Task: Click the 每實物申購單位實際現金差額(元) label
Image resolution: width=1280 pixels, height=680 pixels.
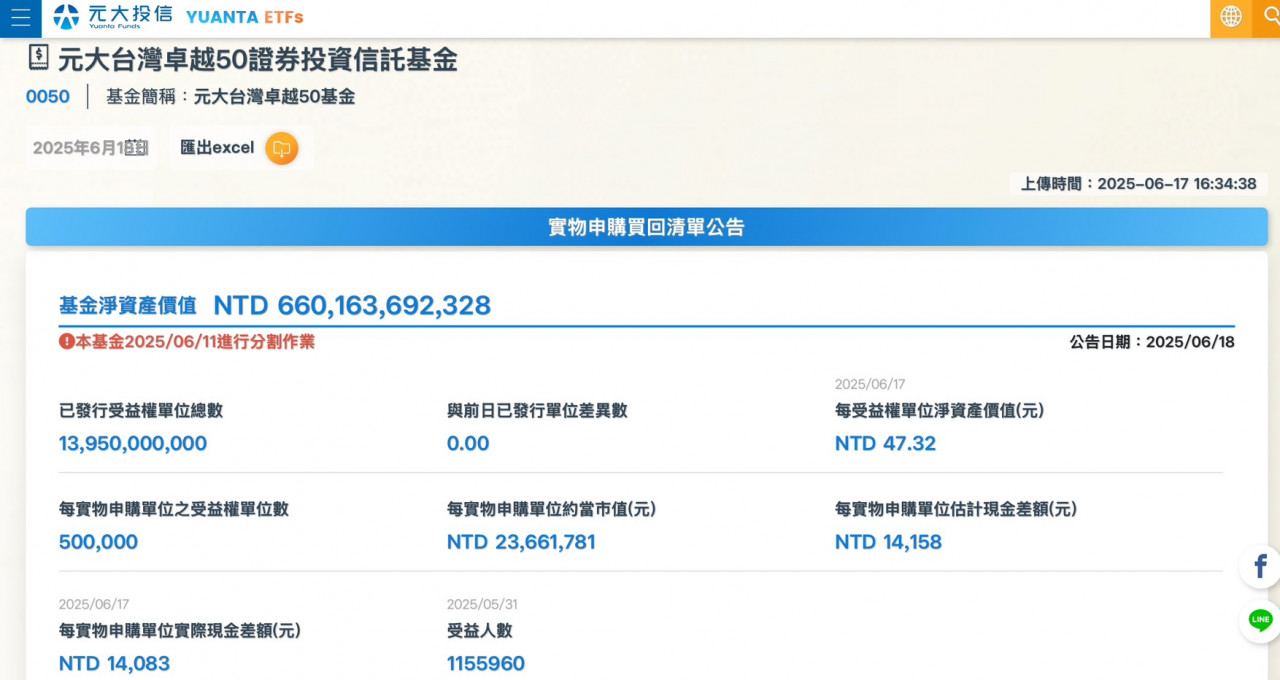Action: tap(180, 631)
